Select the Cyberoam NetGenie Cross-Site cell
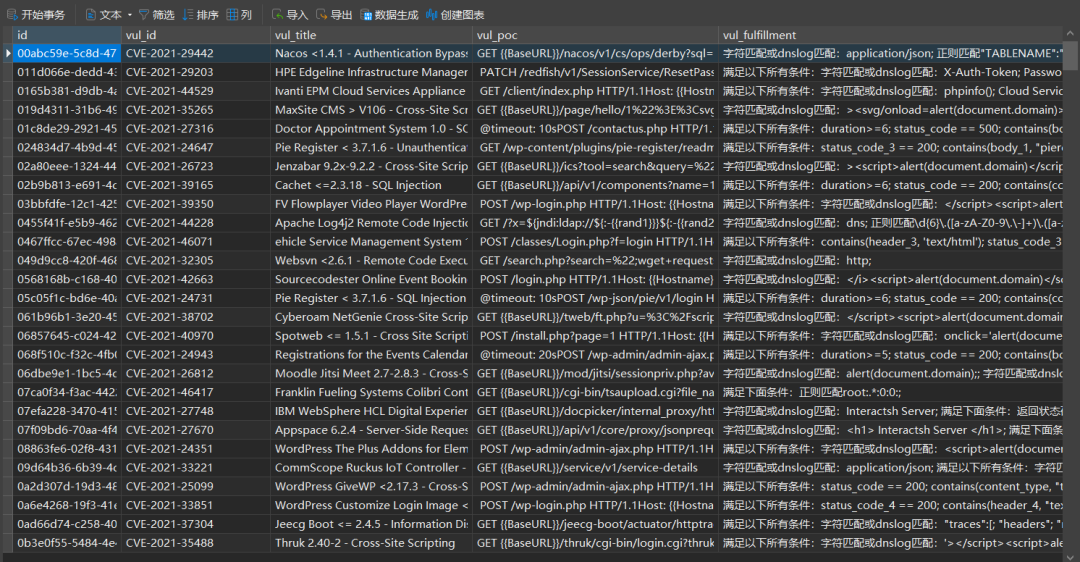The height and width of the screenshot is (562, 1080). 371,317
